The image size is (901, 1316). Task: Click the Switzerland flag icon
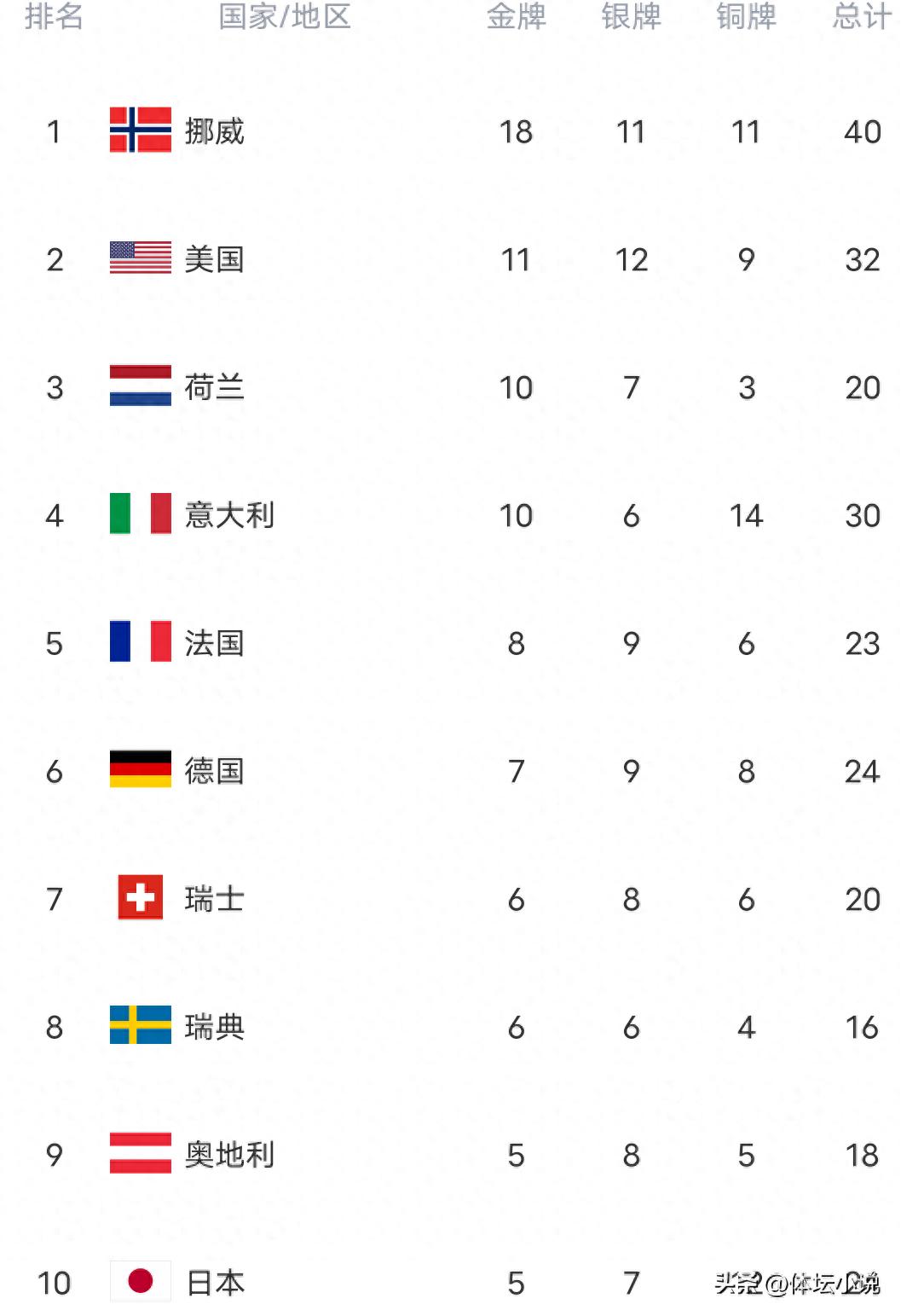[141, 898]
